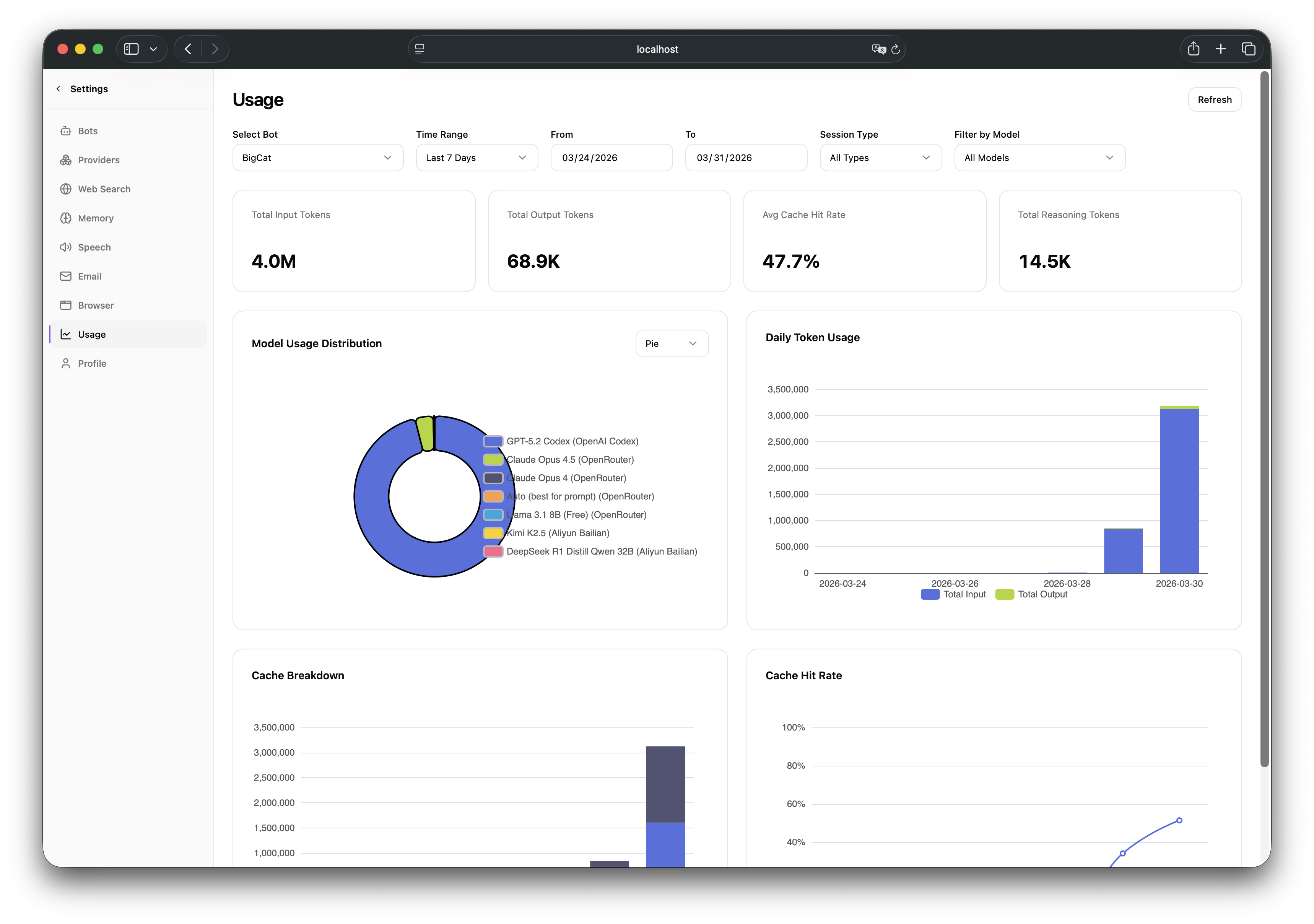Viewport: 1314px width, 924px height.
Task: Click the From date field 03/24/2026
Action: tap(611, 158)
